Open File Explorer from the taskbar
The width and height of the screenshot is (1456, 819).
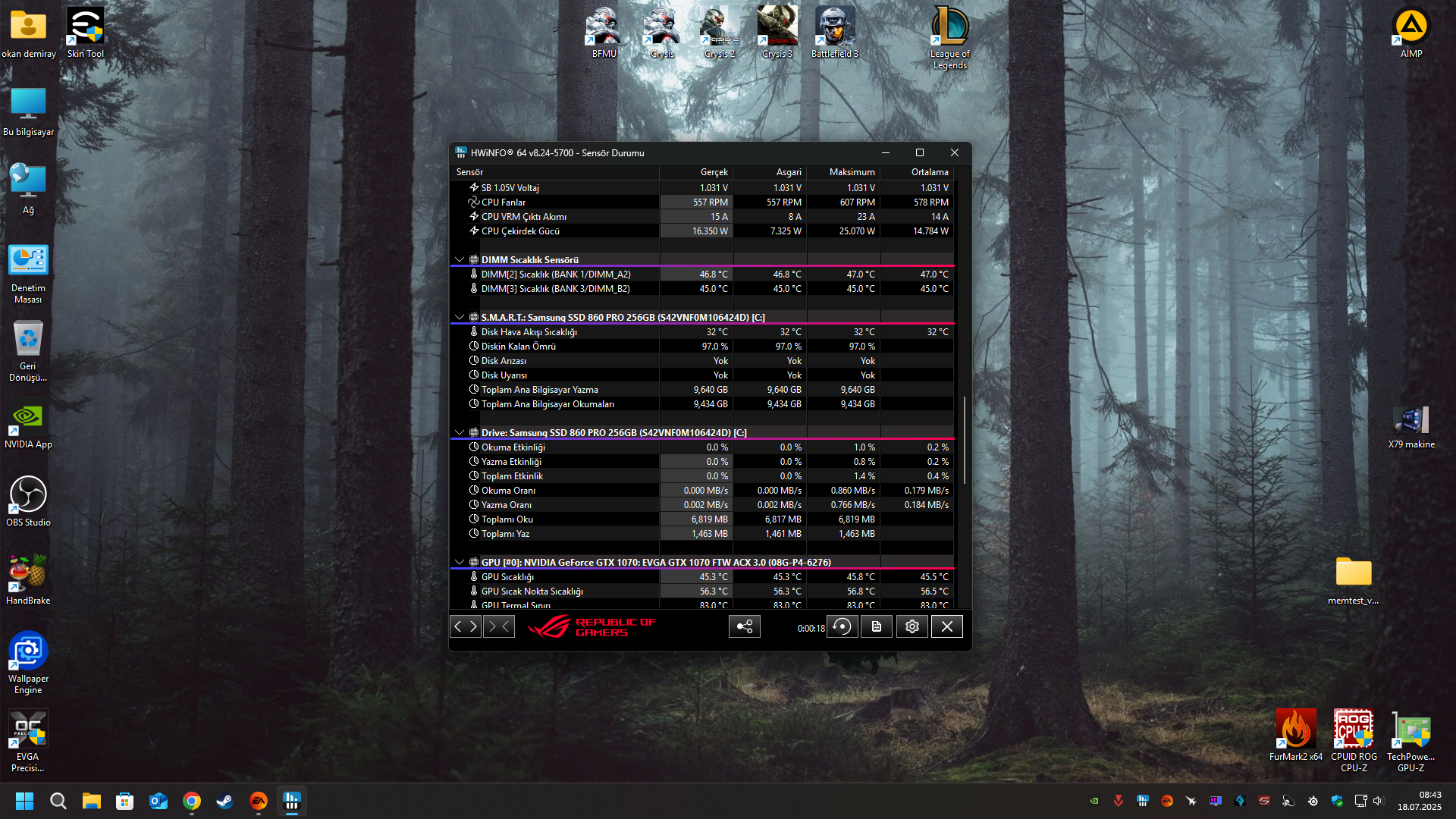point(92,801)
